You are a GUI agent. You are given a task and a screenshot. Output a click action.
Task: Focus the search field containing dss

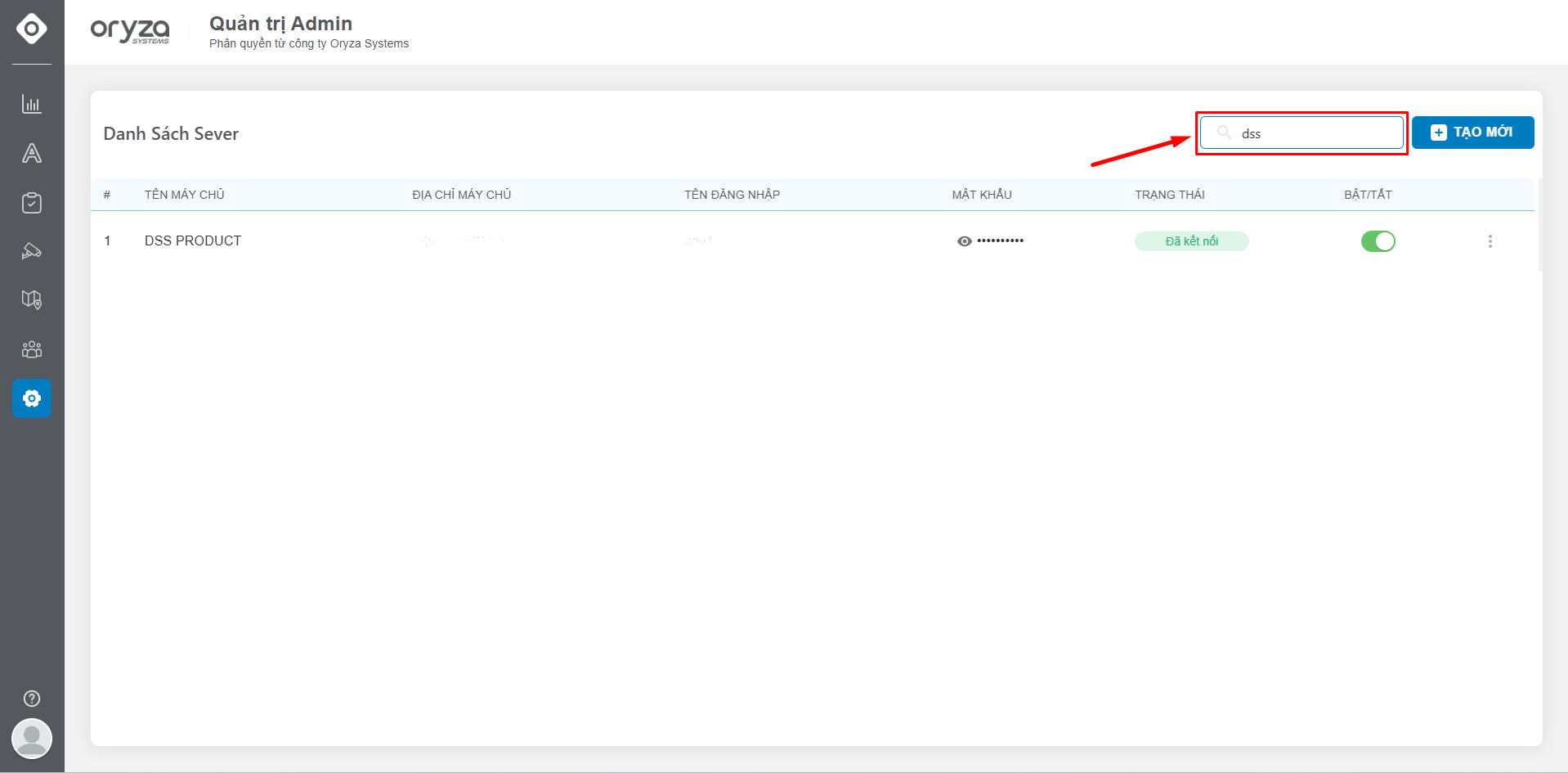pos(1301,133)
